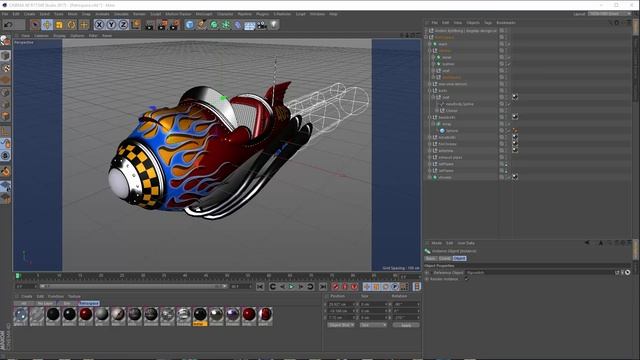Toggle Render Instances checkbox
640x360 pixels.
[x=466, y=279]
